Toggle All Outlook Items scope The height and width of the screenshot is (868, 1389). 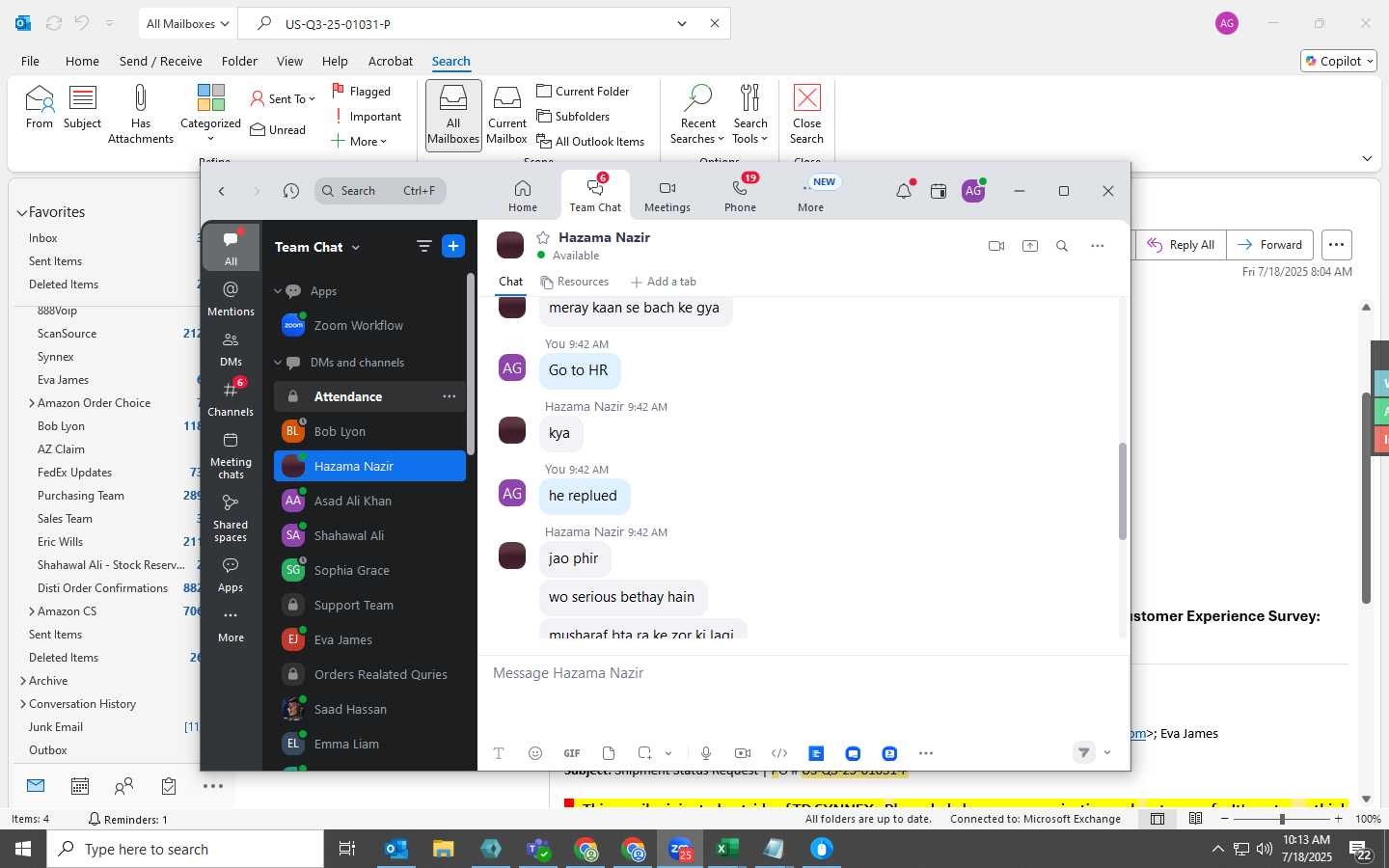590,142
